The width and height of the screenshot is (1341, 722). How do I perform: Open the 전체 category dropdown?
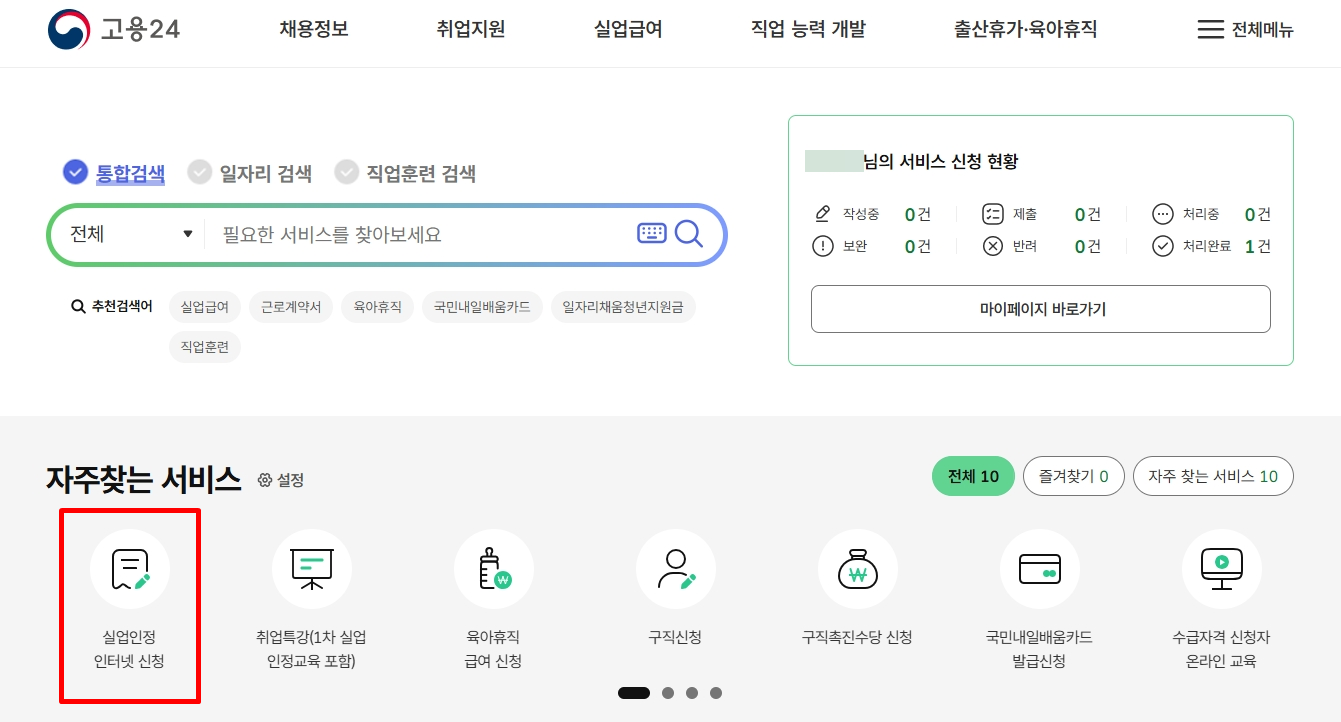point(126,234)
